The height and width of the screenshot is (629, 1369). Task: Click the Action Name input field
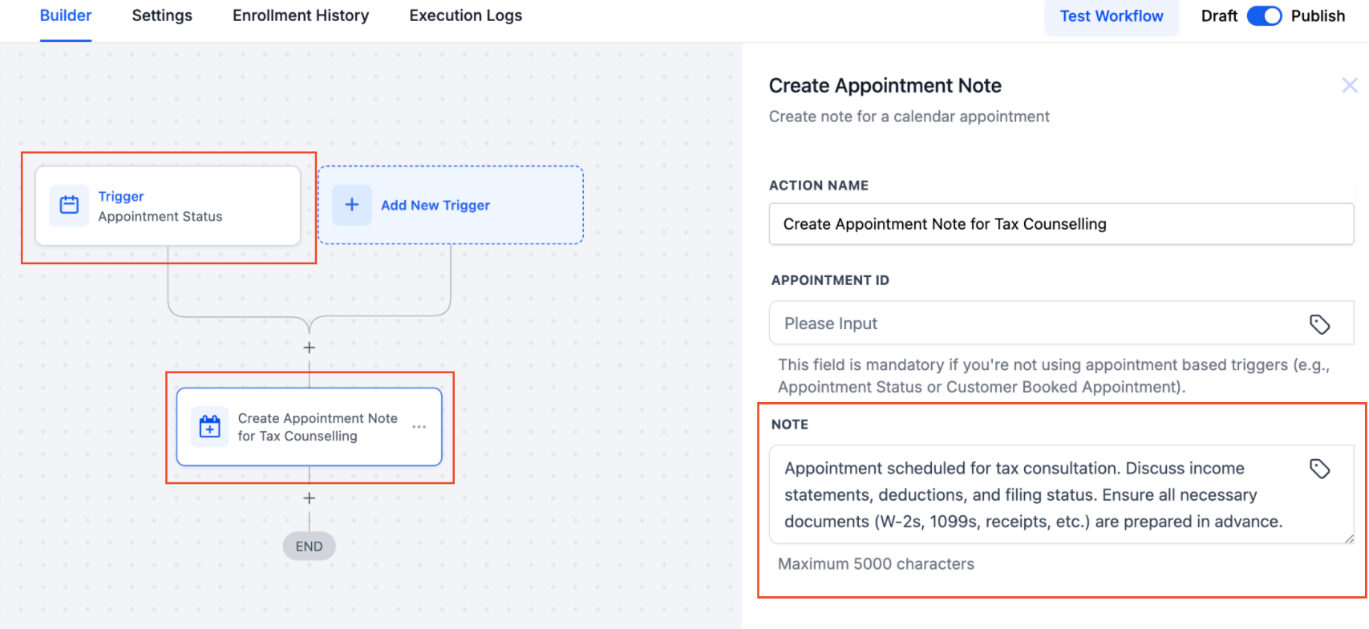pyautogui.click(x=1060, y=224)
